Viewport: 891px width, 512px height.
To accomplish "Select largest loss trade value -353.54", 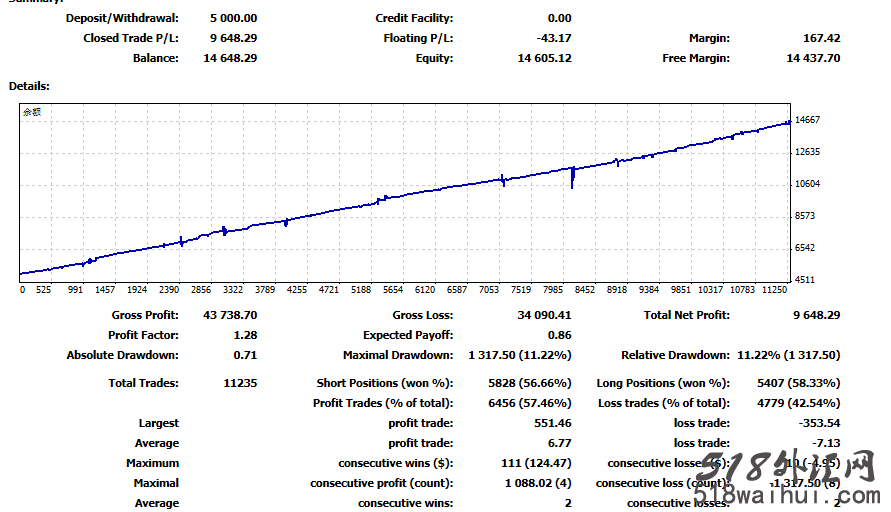I will pos(819,423).
